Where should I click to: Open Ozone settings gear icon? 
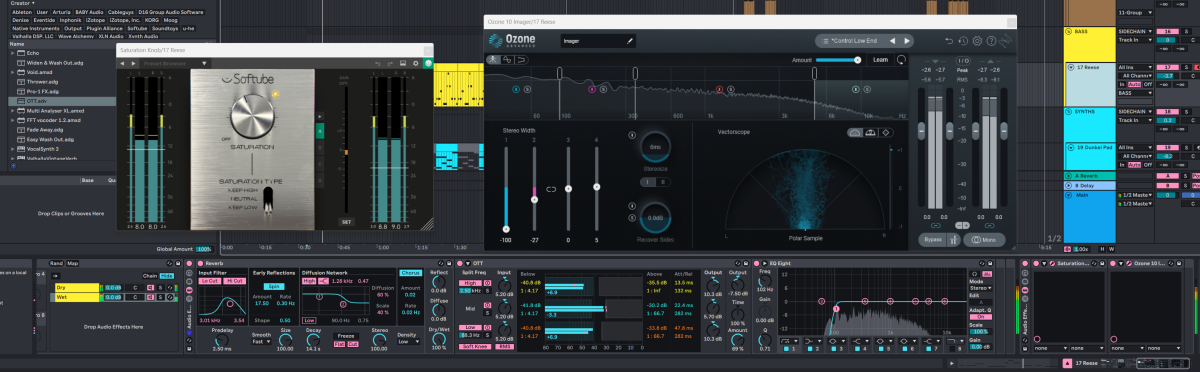977,41
